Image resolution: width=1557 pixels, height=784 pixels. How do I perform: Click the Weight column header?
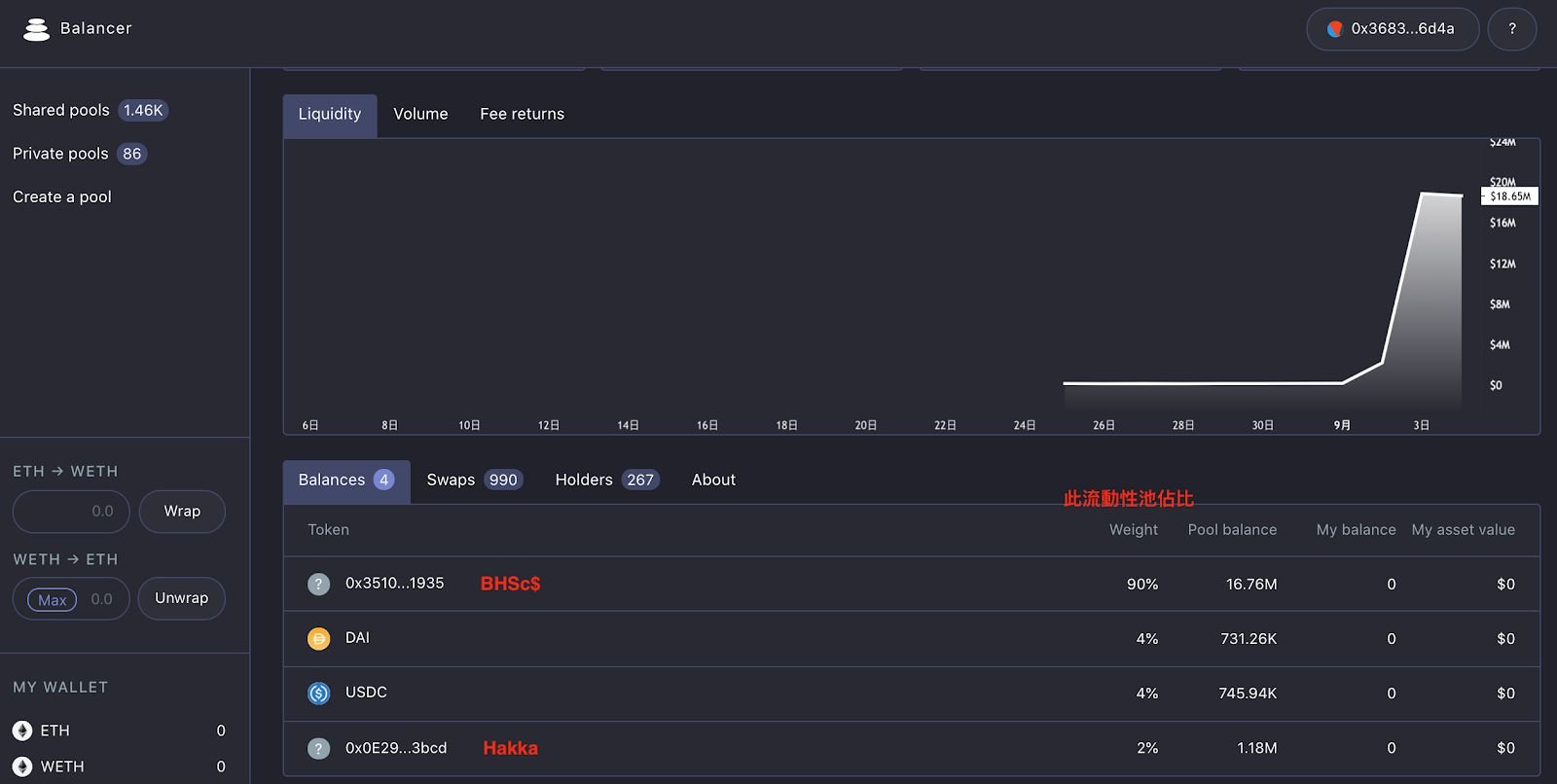click(x=1134, y=530)
